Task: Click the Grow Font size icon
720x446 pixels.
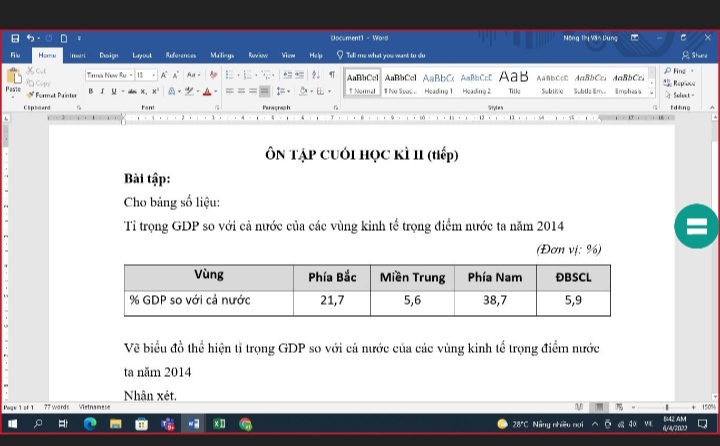Action: [x=163, y=75]
